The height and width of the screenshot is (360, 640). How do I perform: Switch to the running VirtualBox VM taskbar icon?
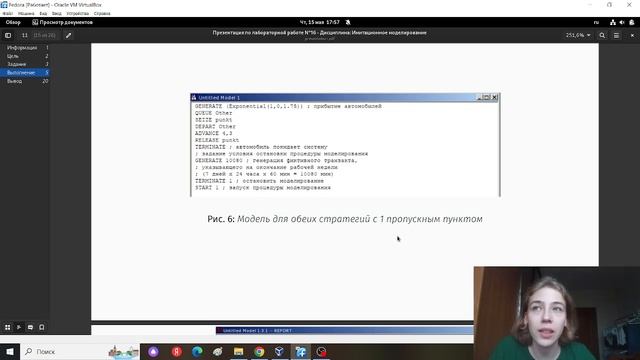pos(300,351)
